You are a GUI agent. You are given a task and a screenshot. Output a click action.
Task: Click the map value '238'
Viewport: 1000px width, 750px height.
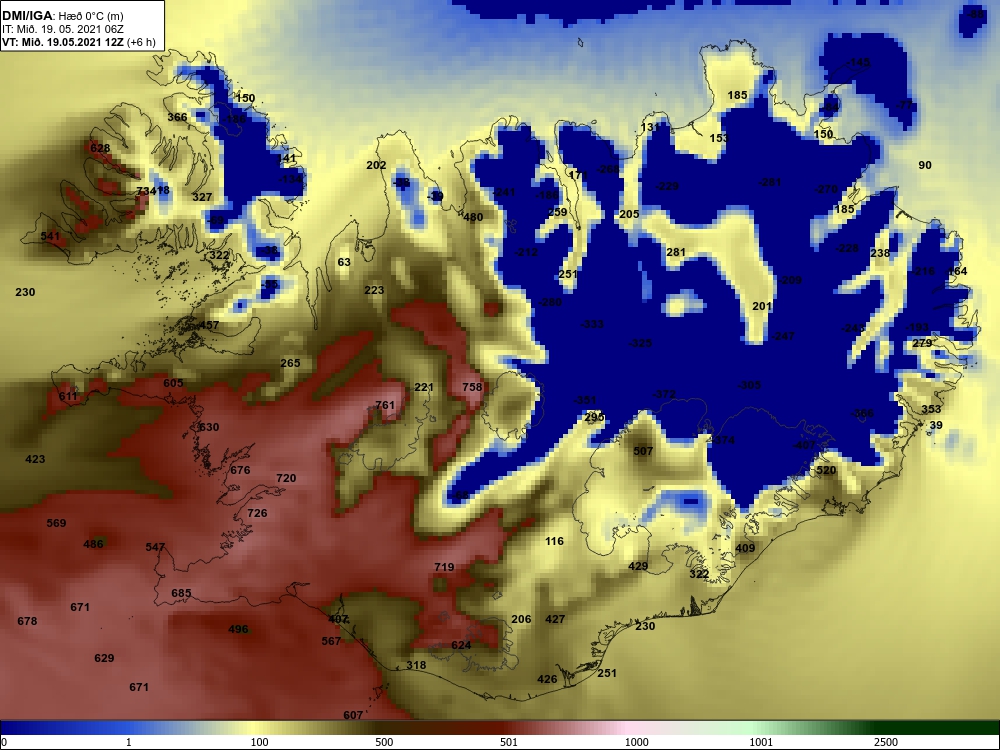point(879,254)
